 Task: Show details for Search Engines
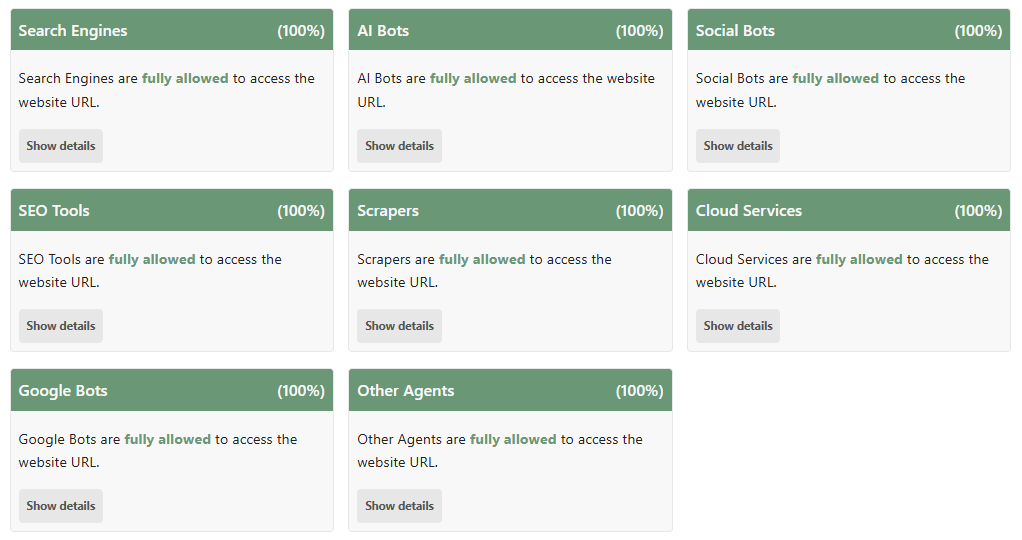[61, 146]
